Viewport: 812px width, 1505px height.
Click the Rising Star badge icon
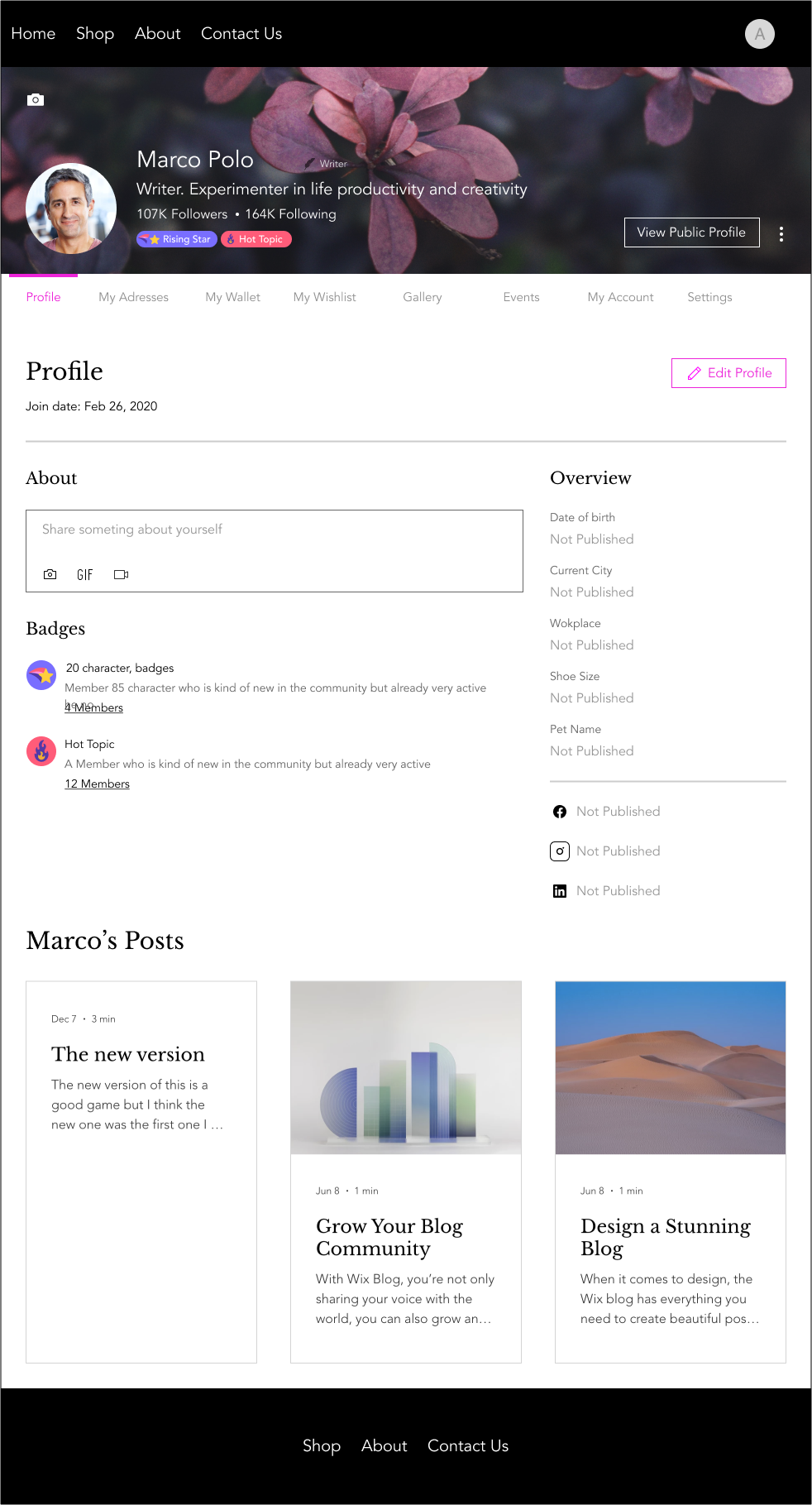[41, 675]
